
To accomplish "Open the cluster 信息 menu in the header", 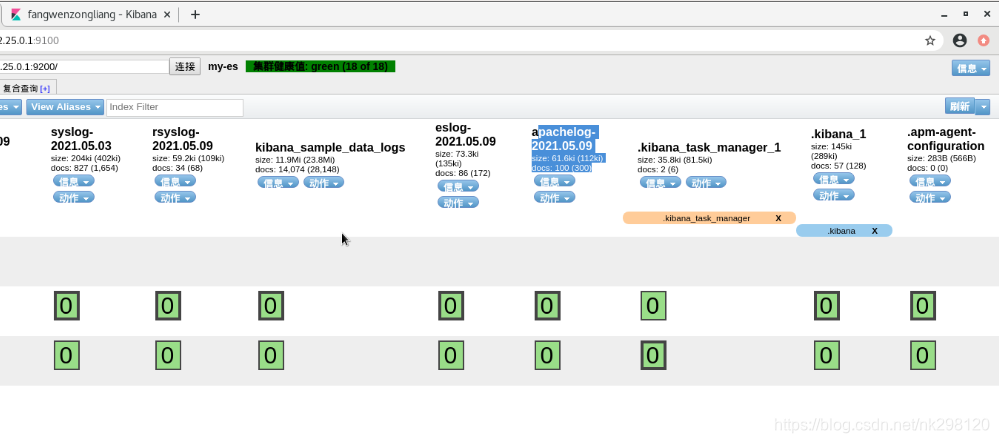I will click(x=971, y=68).
